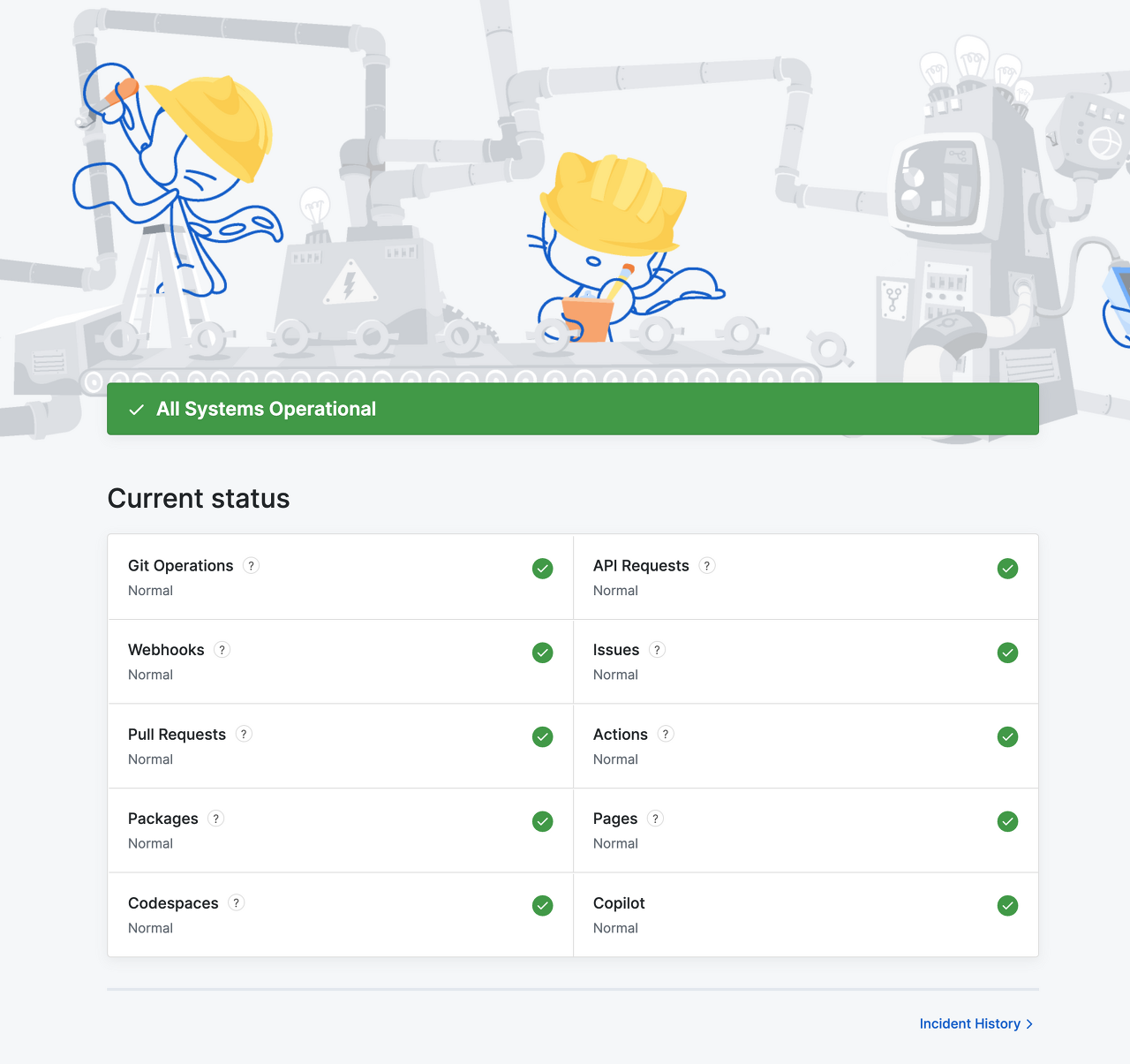Click the Copilot component name
Viewport: 1130px width, 1064px height.
coord(619,903)
